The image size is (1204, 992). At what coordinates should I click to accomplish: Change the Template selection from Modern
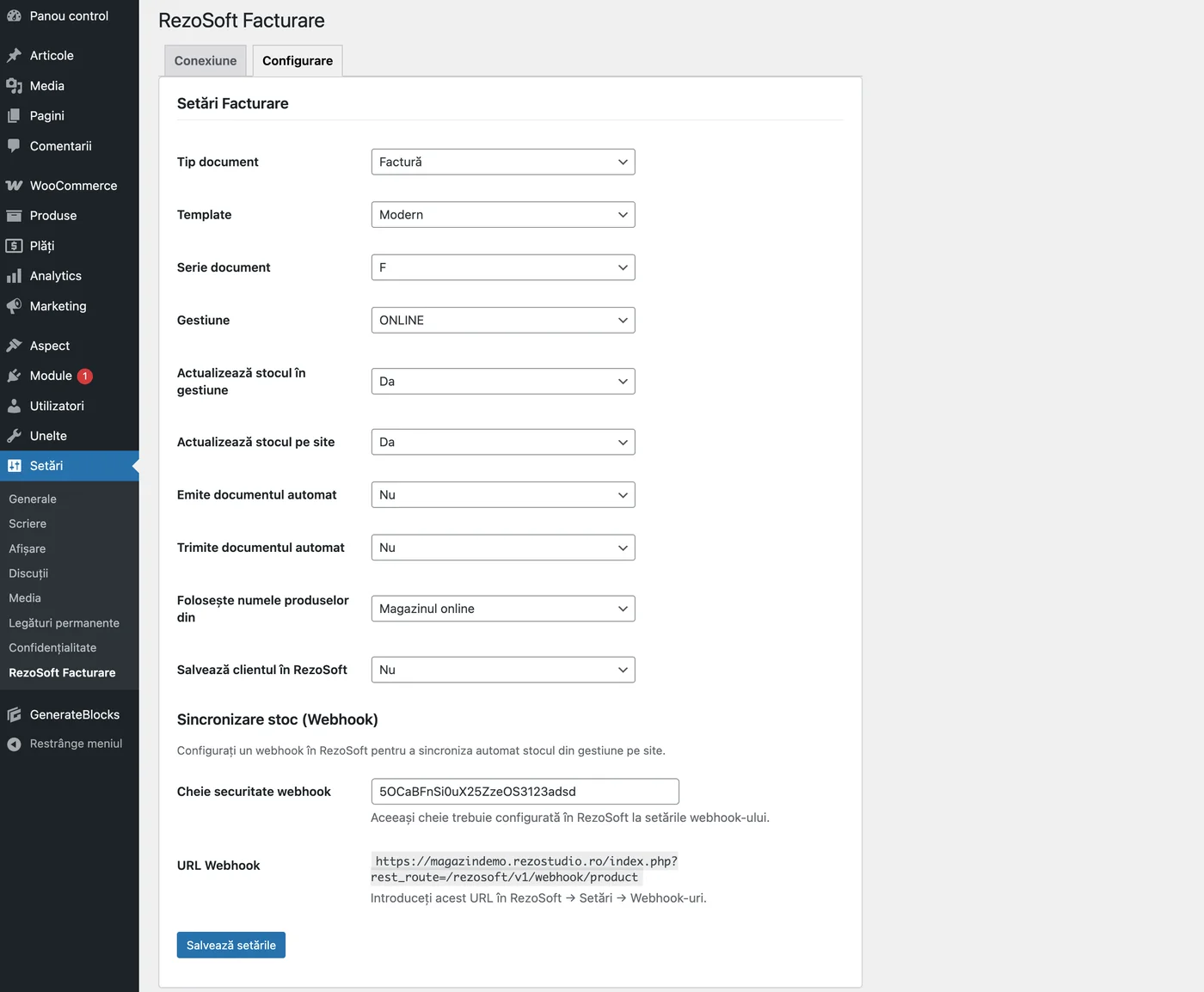pos(502,214)
